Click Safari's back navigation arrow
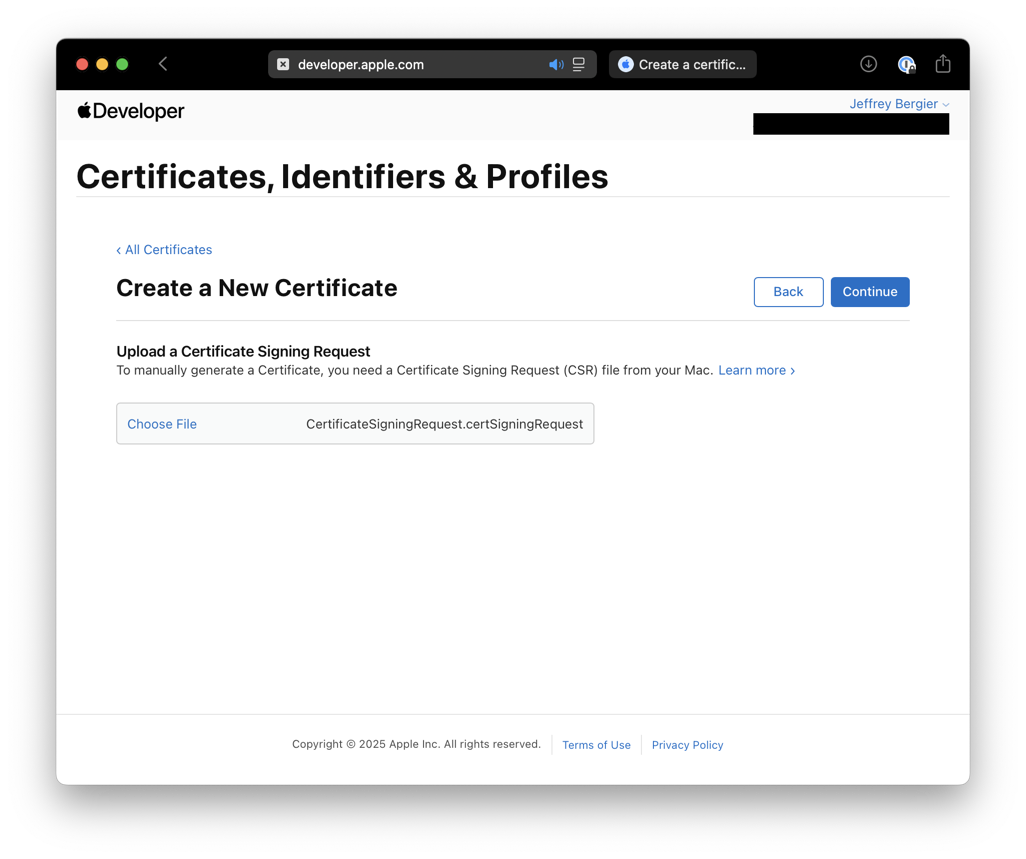This screenshot has height=859, width=1026. click(163, 64)
